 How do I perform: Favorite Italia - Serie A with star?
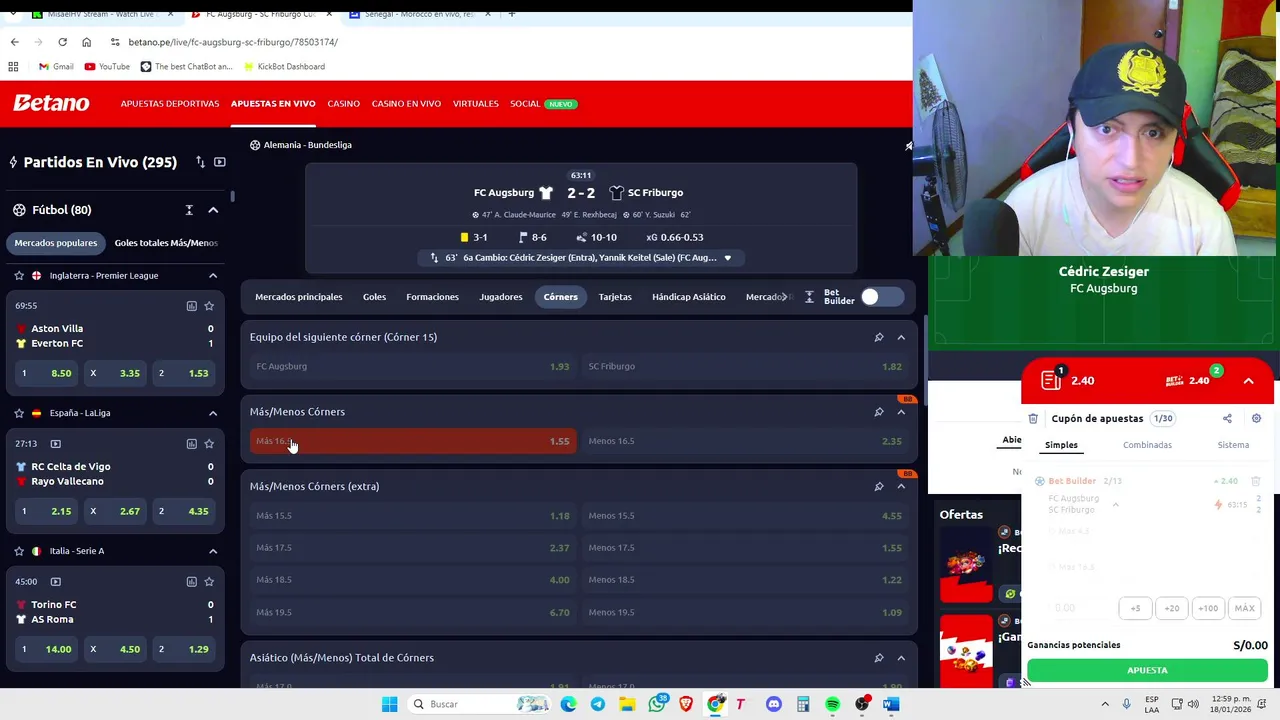(x=19, y=551)
